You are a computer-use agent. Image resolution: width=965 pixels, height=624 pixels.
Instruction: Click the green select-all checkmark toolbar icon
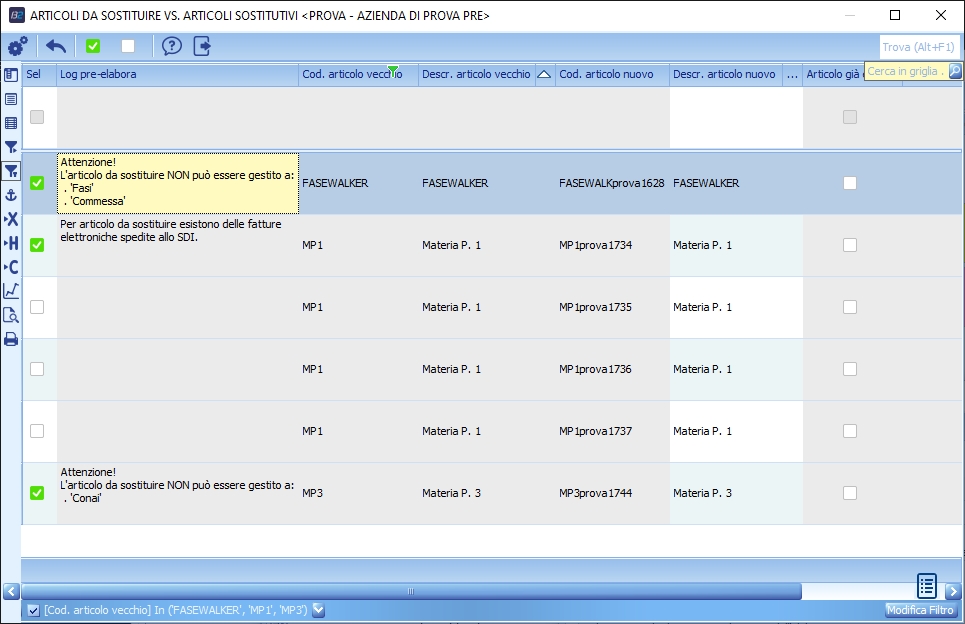pos(93,46)
